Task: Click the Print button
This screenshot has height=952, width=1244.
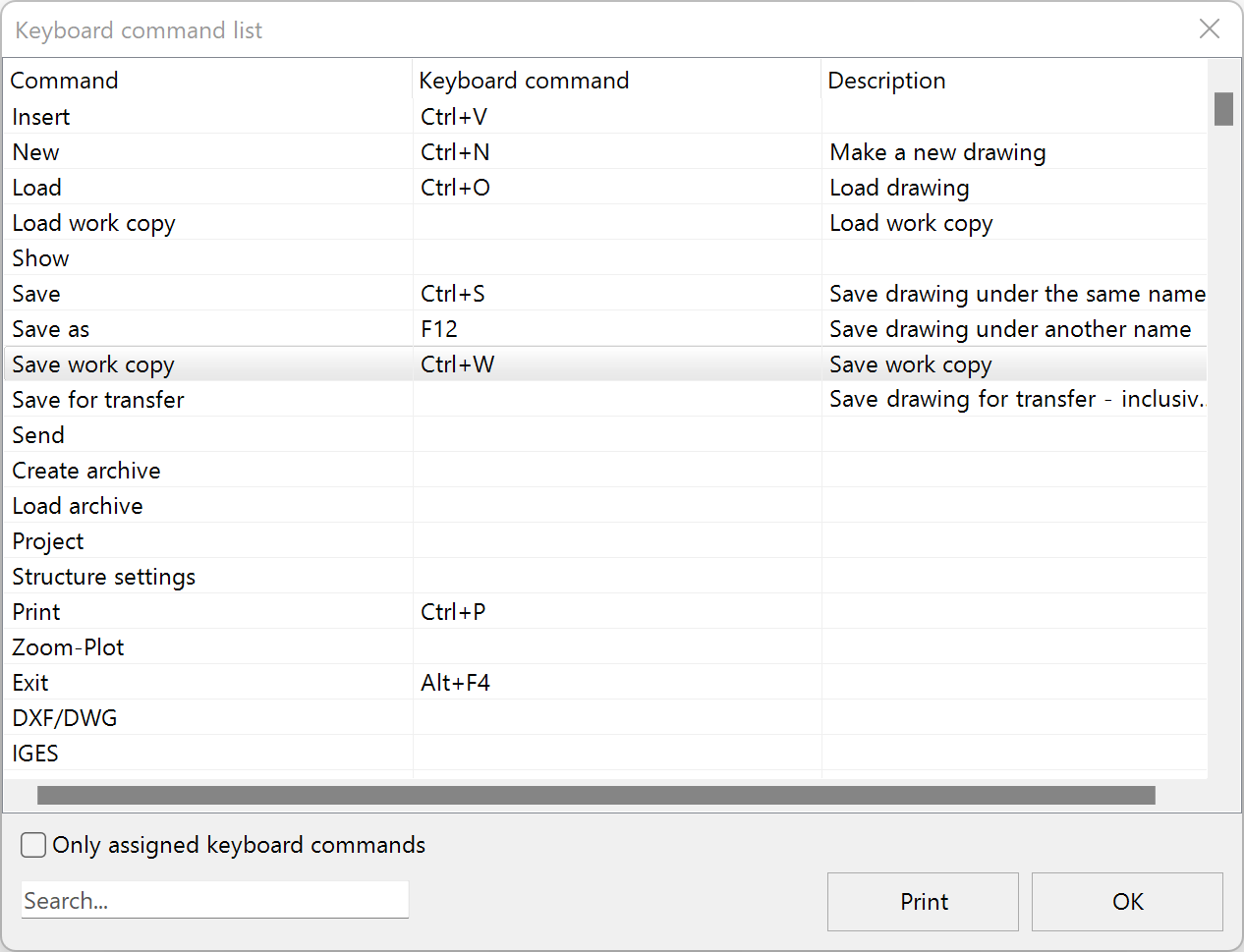Action: coord(922,901)
